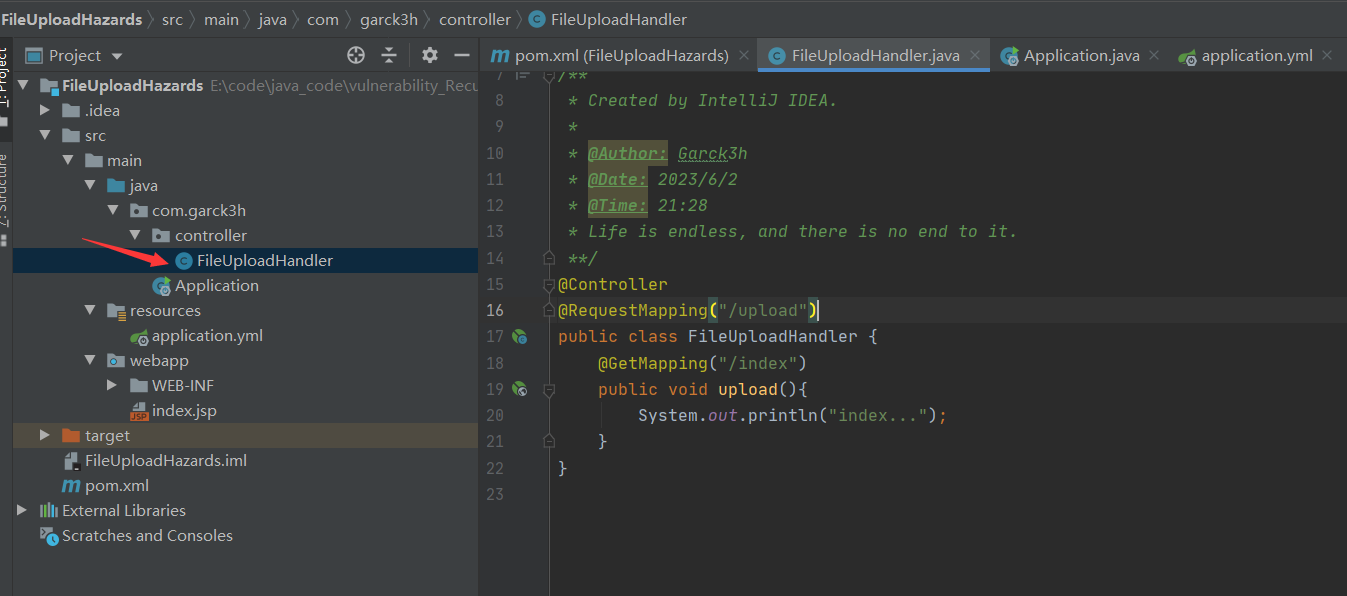
Task: Select FileUploadHazards.iml file
Action: [x=166, y=460]
